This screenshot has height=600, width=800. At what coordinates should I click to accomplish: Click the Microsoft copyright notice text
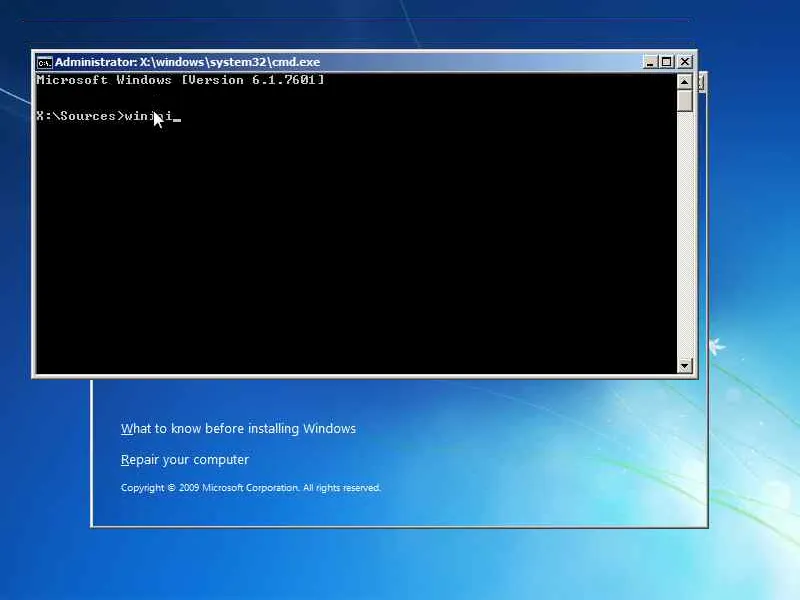point(251,488)
